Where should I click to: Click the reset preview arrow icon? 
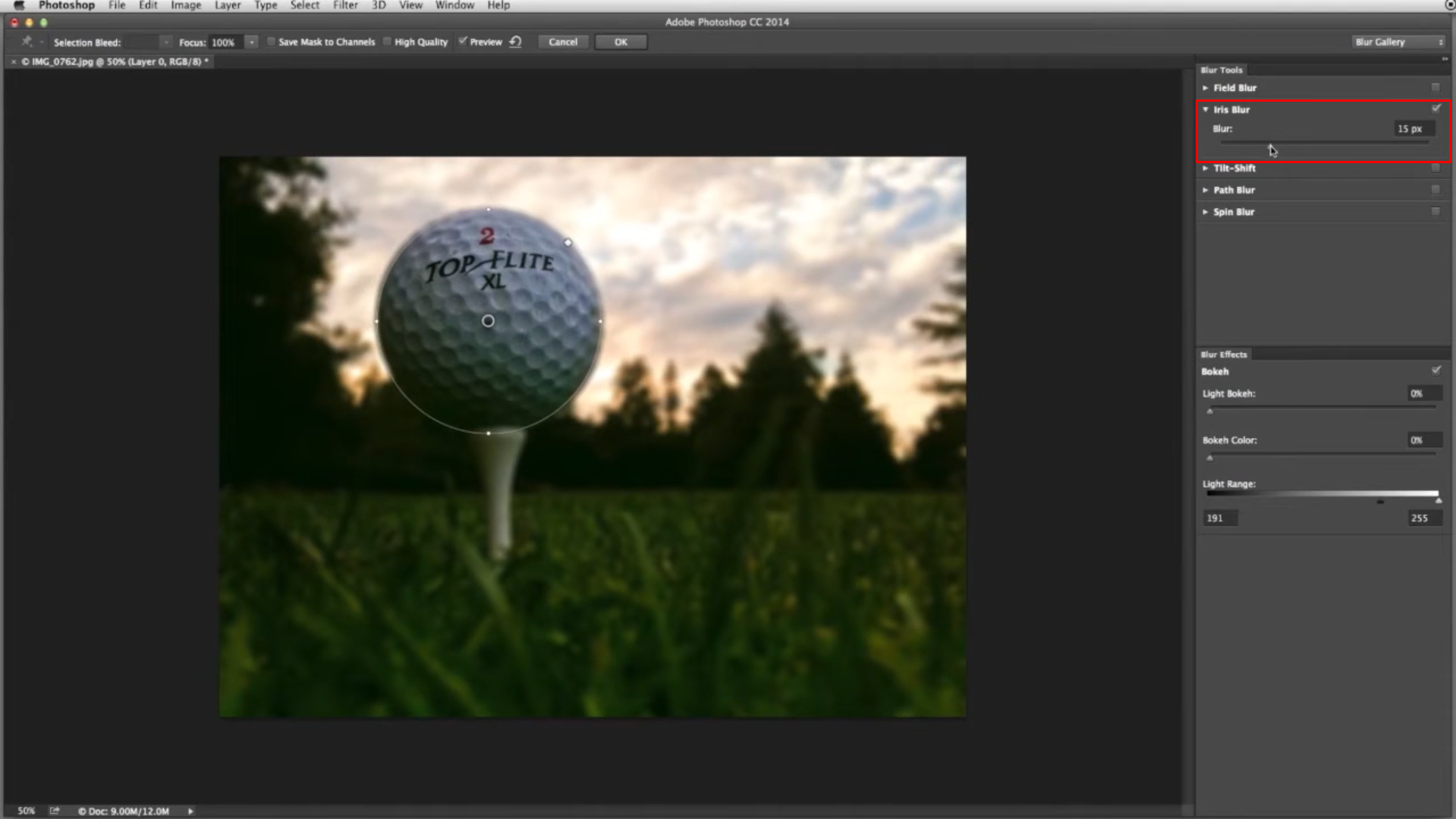pyautogui.click(x=515, y=42)
